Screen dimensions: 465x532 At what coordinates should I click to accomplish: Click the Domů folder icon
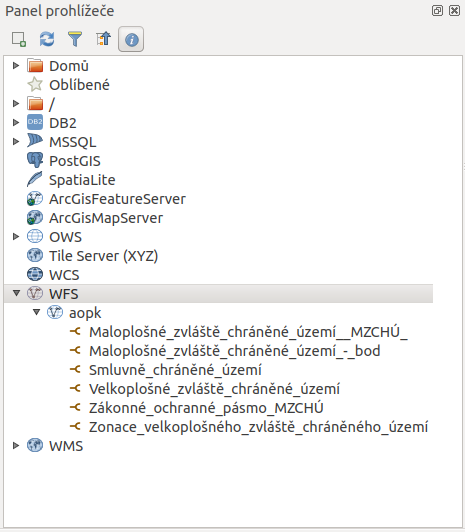point(35,65)
